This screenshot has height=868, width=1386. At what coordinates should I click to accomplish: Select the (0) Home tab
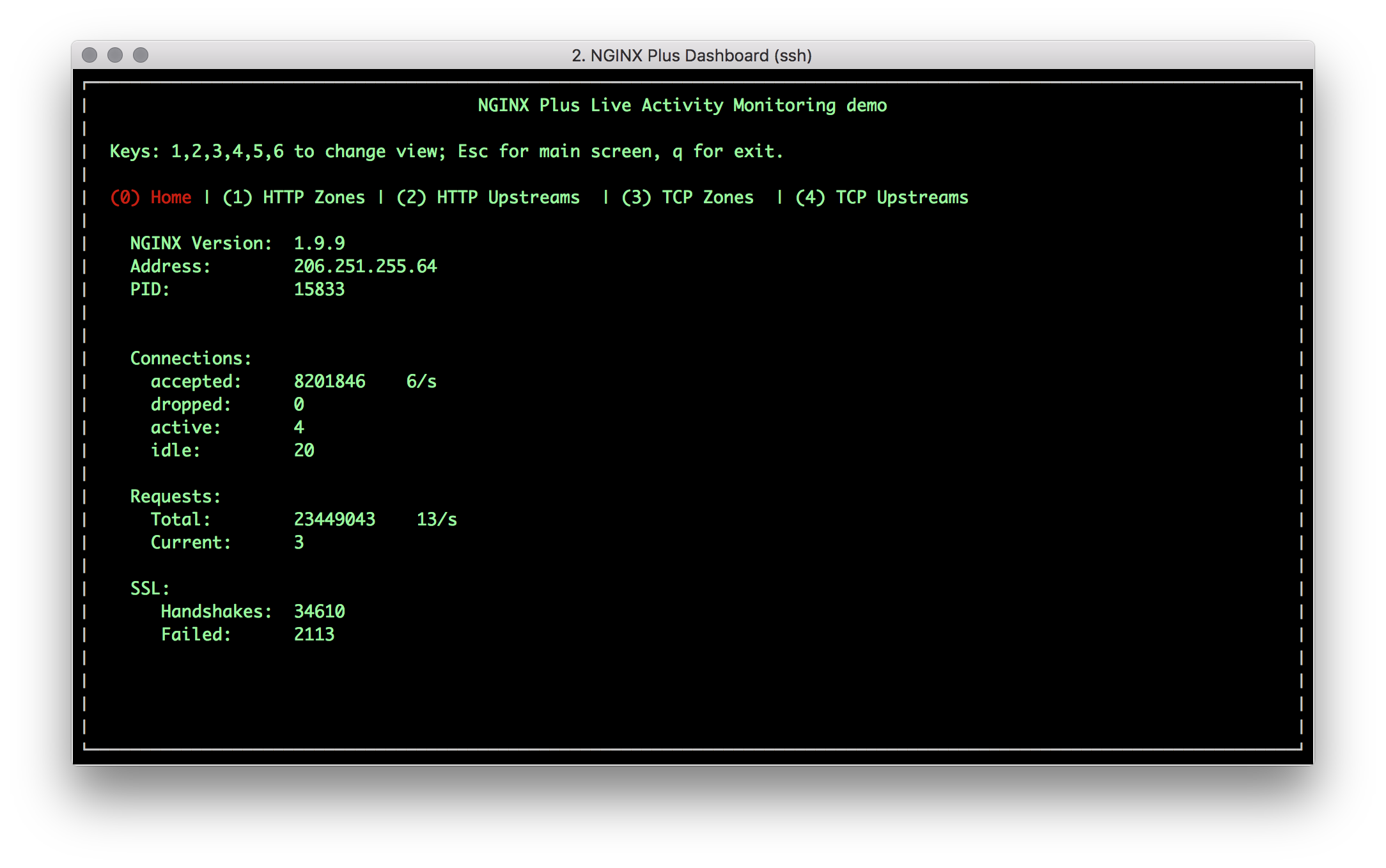click(151, 198)
